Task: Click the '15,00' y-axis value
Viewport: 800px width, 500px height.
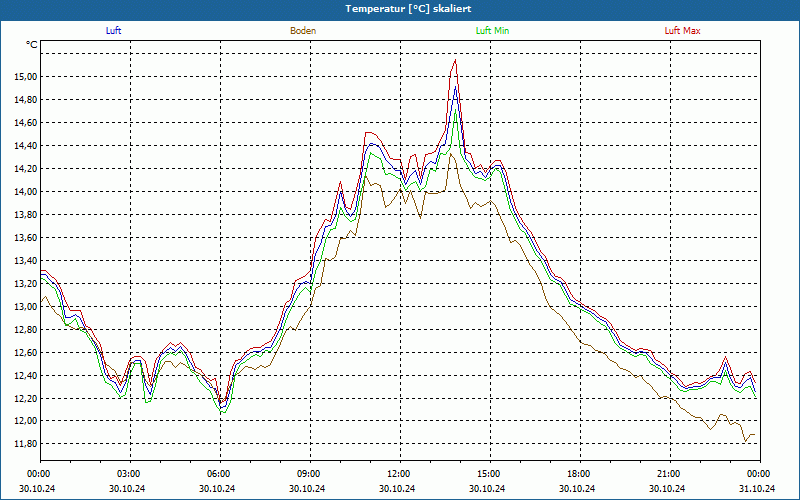Action: coord(27,77)
